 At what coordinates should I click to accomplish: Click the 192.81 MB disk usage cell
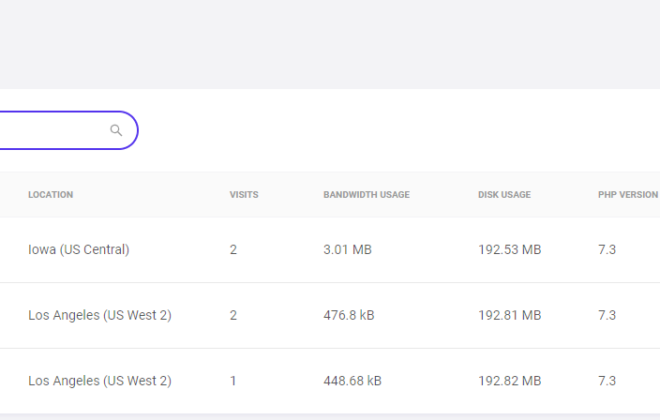point(509,316)
